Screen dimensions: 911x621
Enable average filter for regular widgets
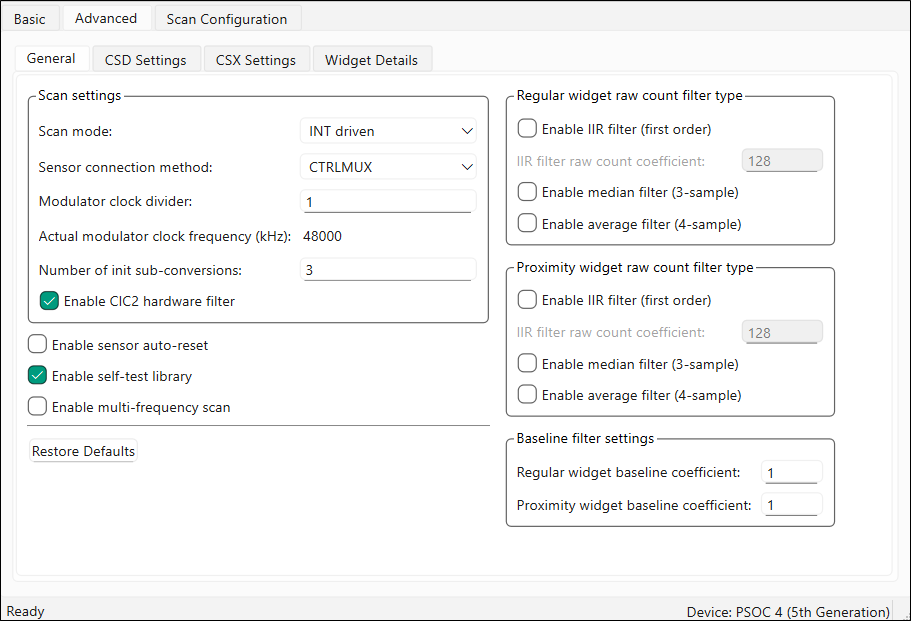(527, 224)
